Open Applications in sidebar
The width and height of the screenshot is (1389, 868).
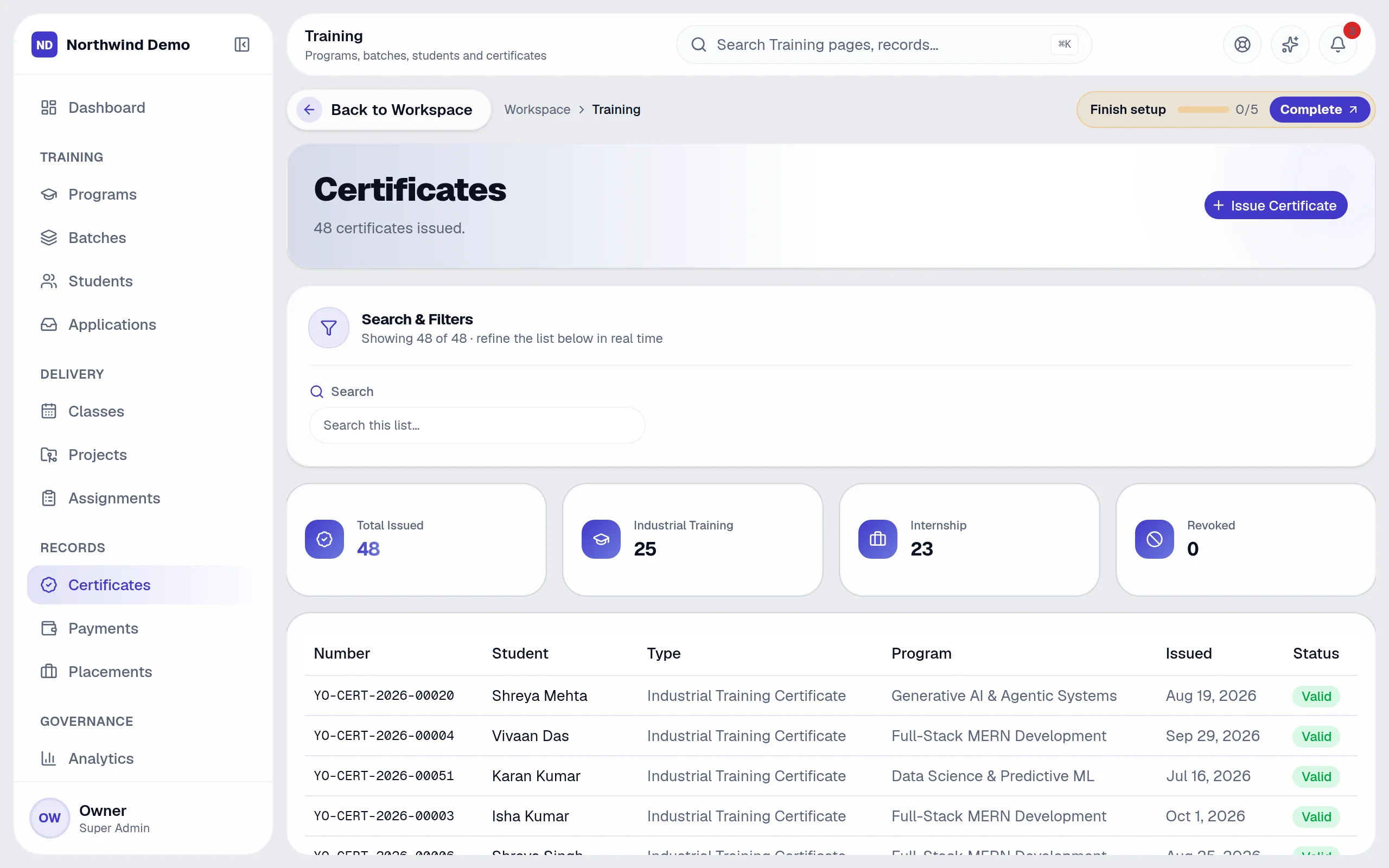(x=142, y=324)
